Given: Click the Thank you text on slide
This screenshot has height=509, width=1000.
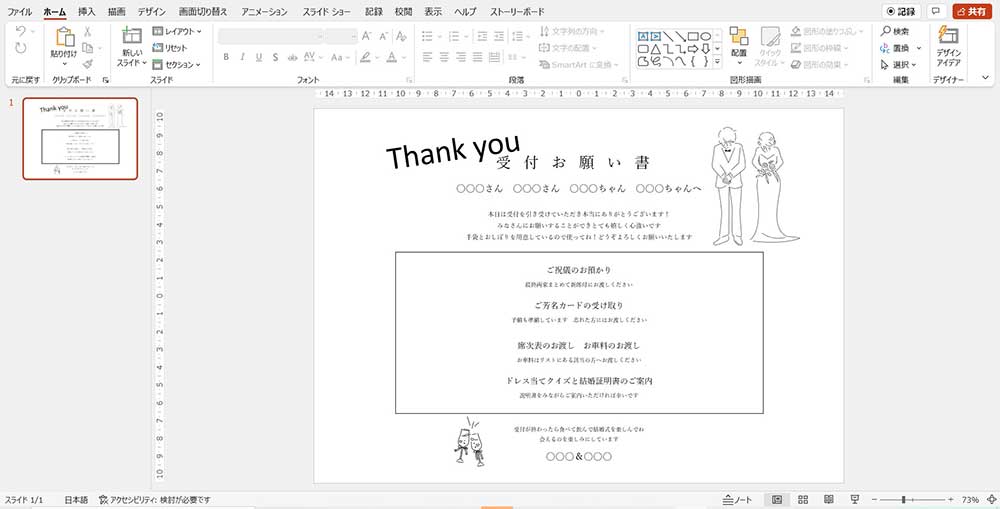Looking at the screenshot, I should click(453, 152).
